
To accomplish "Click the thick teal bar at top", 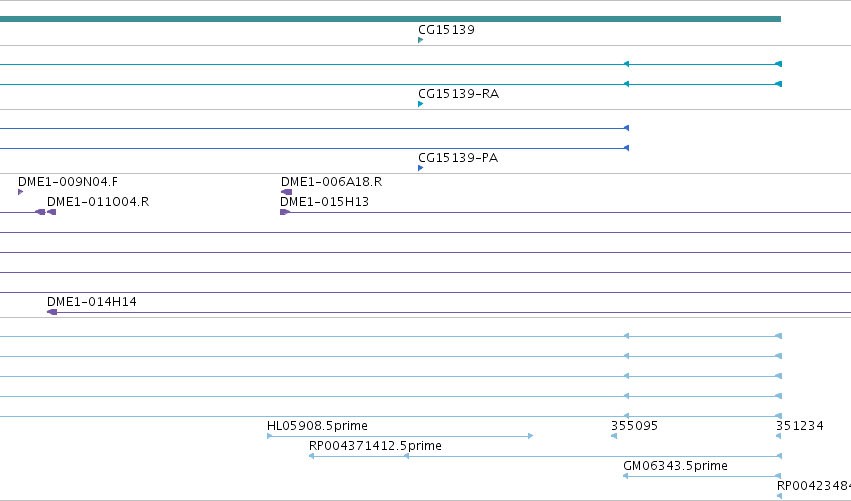I will 390,19.
